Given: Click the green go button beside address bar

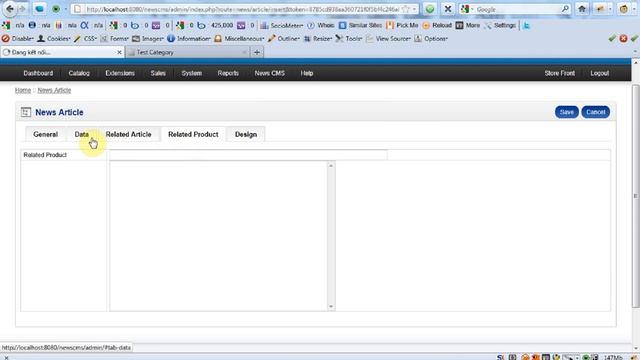Looking at the screenshot, I should pyautogui.click(x=430, y=9).
